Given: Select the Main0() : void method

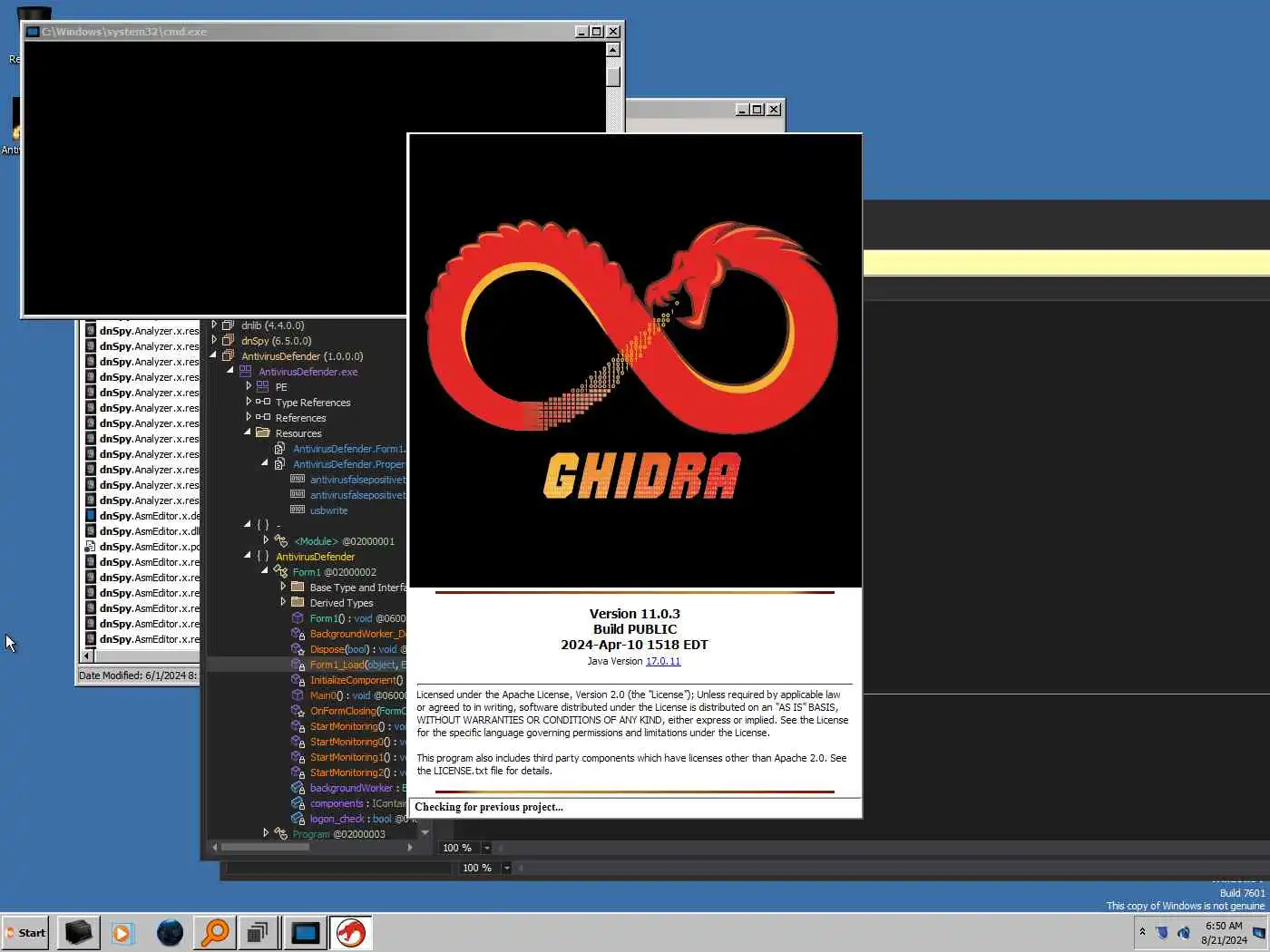Looking at the screenshot, I should click(357, 695).
